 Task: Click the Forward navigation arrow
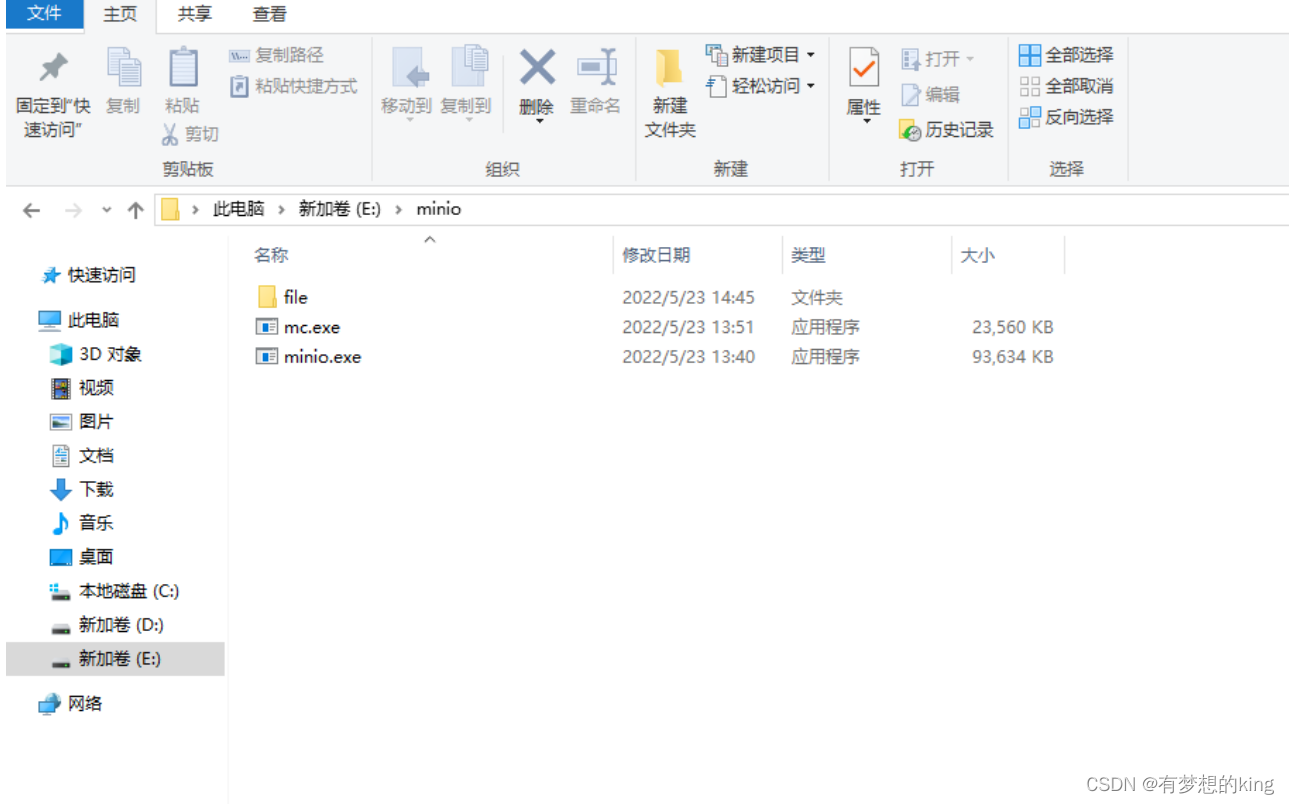pos(73,210)
